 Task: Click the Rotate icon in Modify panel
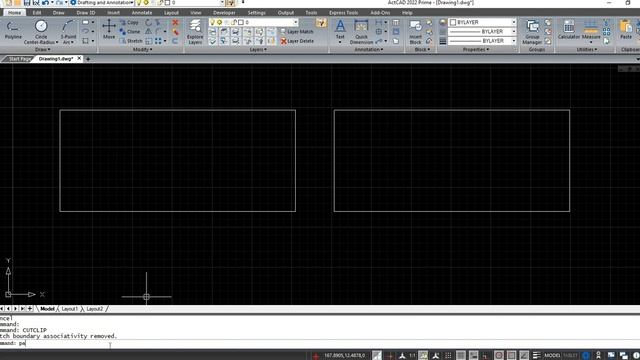(149, 22)
